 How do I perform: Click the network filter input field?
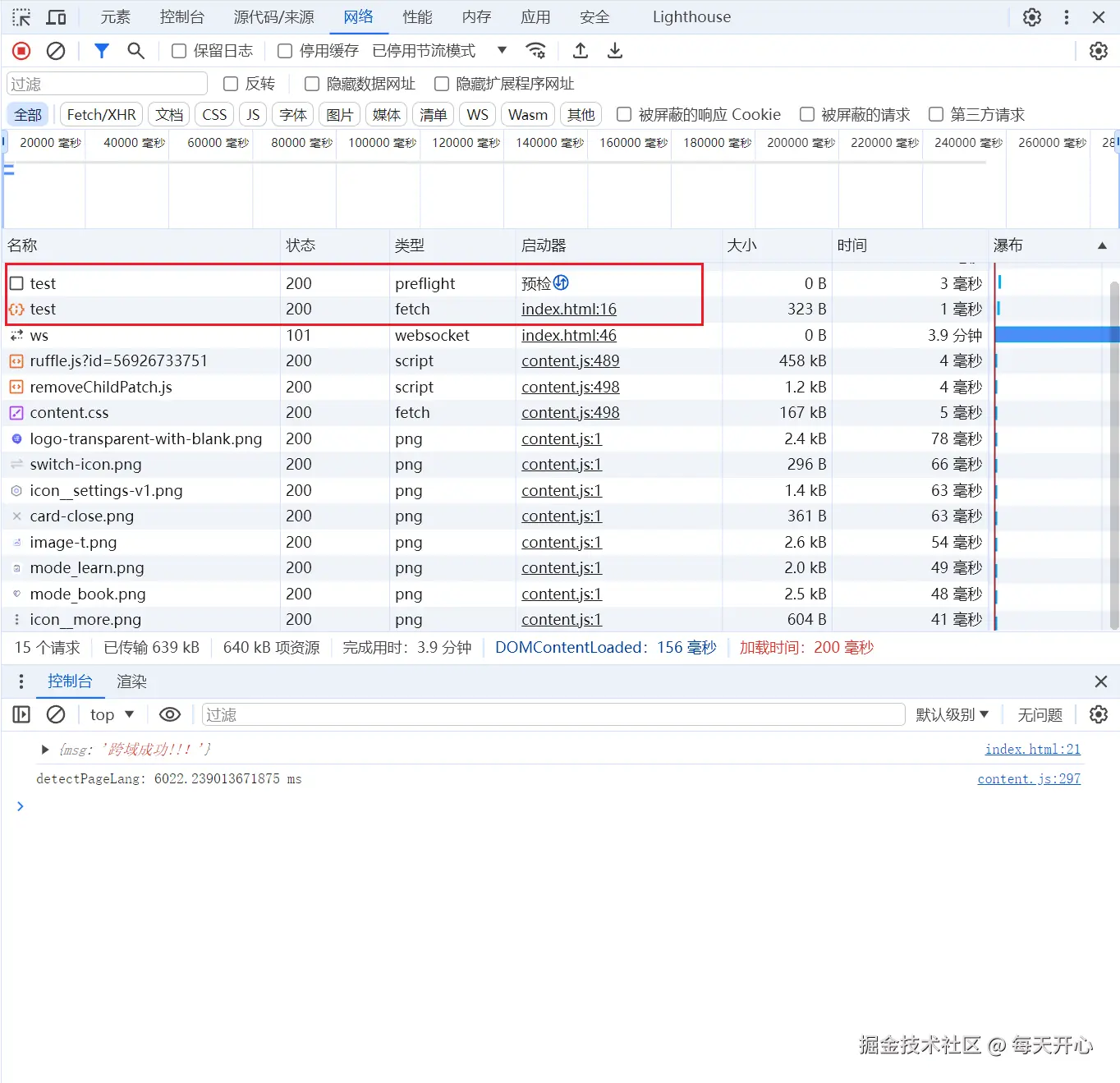click(x=107, y=84)
